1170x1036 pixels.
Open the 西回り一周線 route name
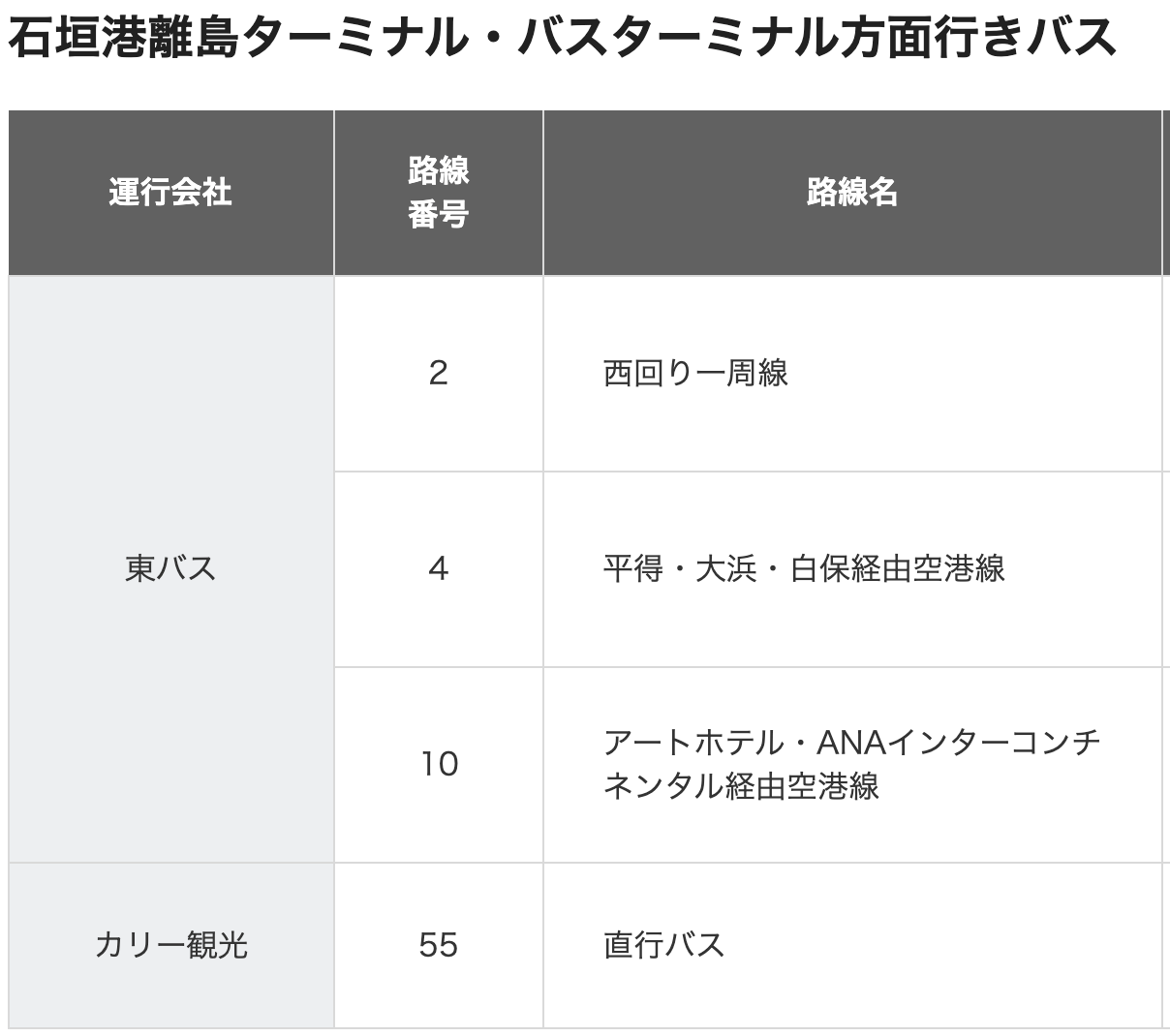pyautogui.click(x=695, y=374)
